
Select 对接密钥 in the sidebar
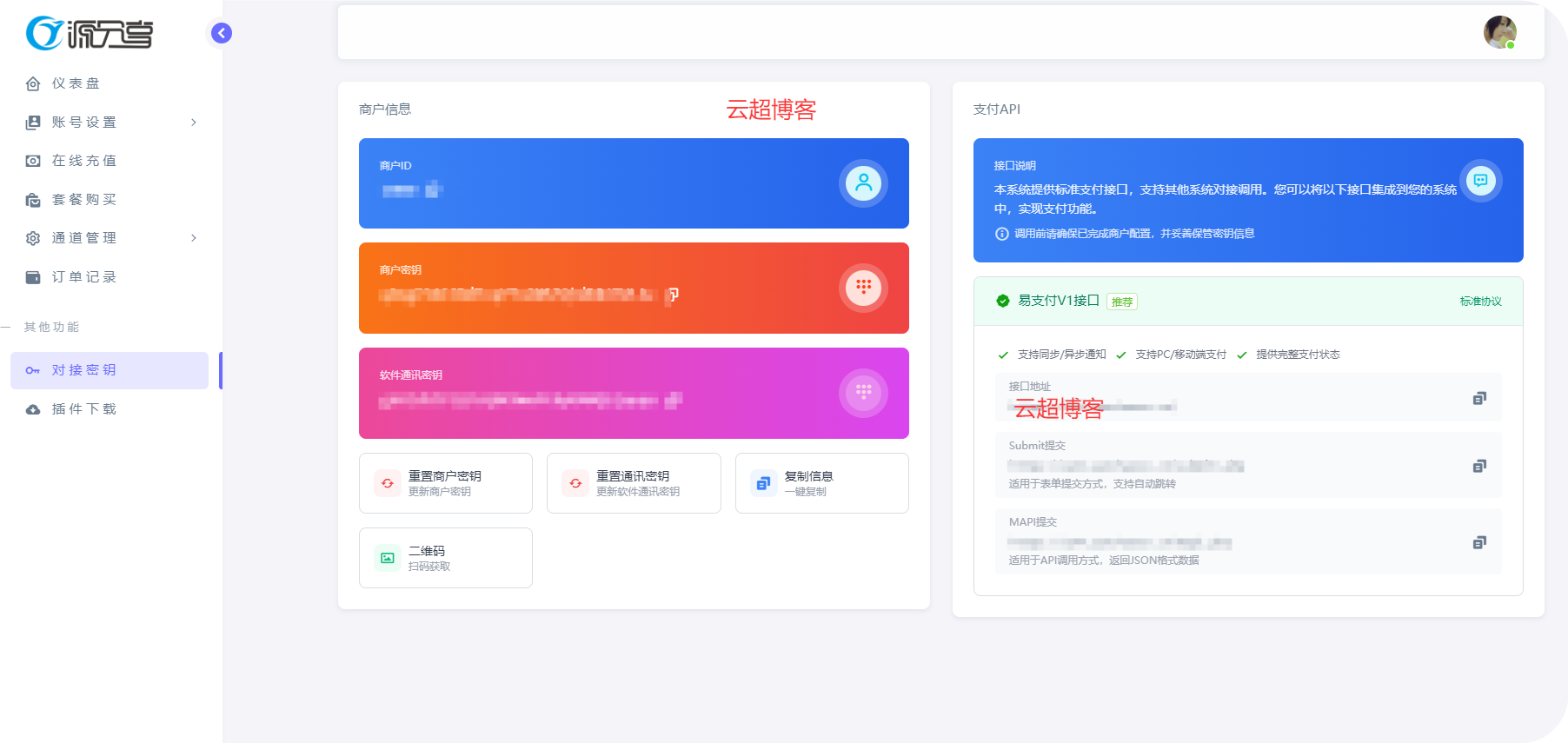pos(110,370)
